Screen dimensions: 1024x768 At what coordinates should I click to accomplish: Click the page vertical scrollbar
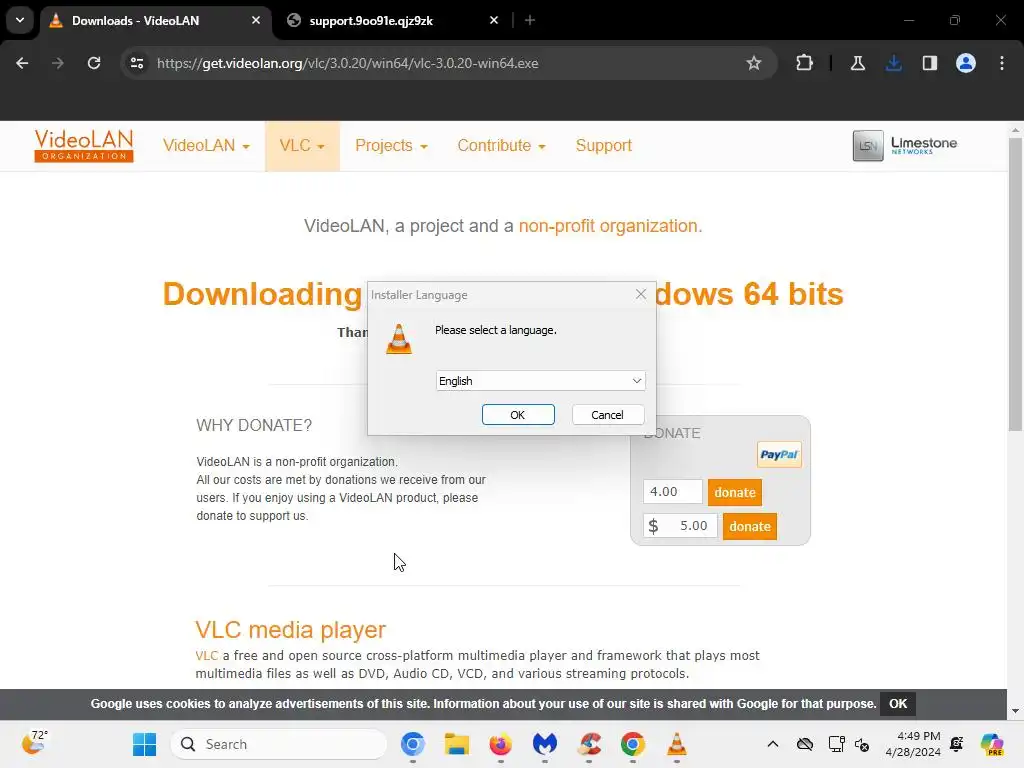click(x=1015, y=283)
